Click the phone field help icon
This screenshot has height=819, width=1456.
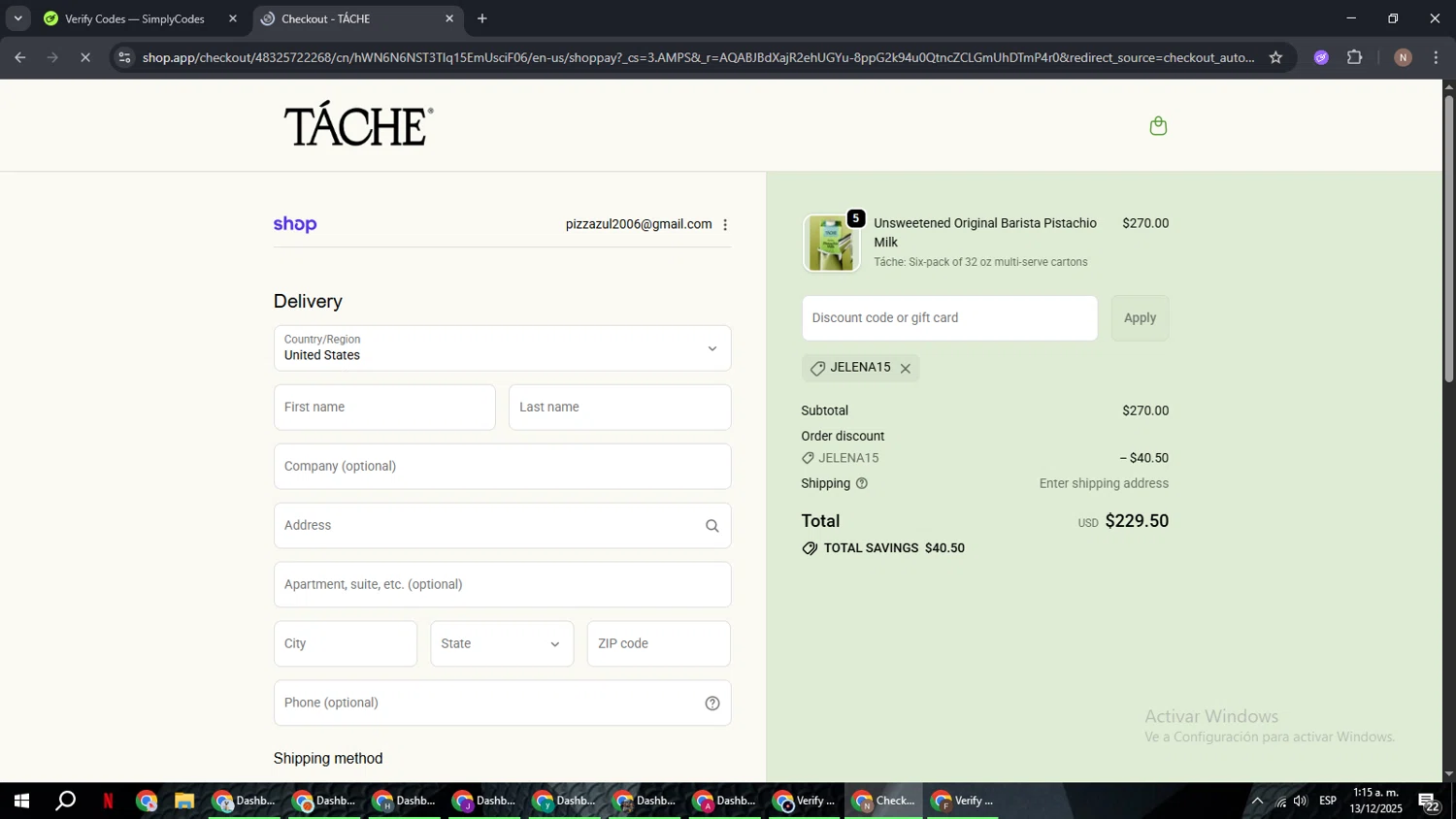point(712,704)
